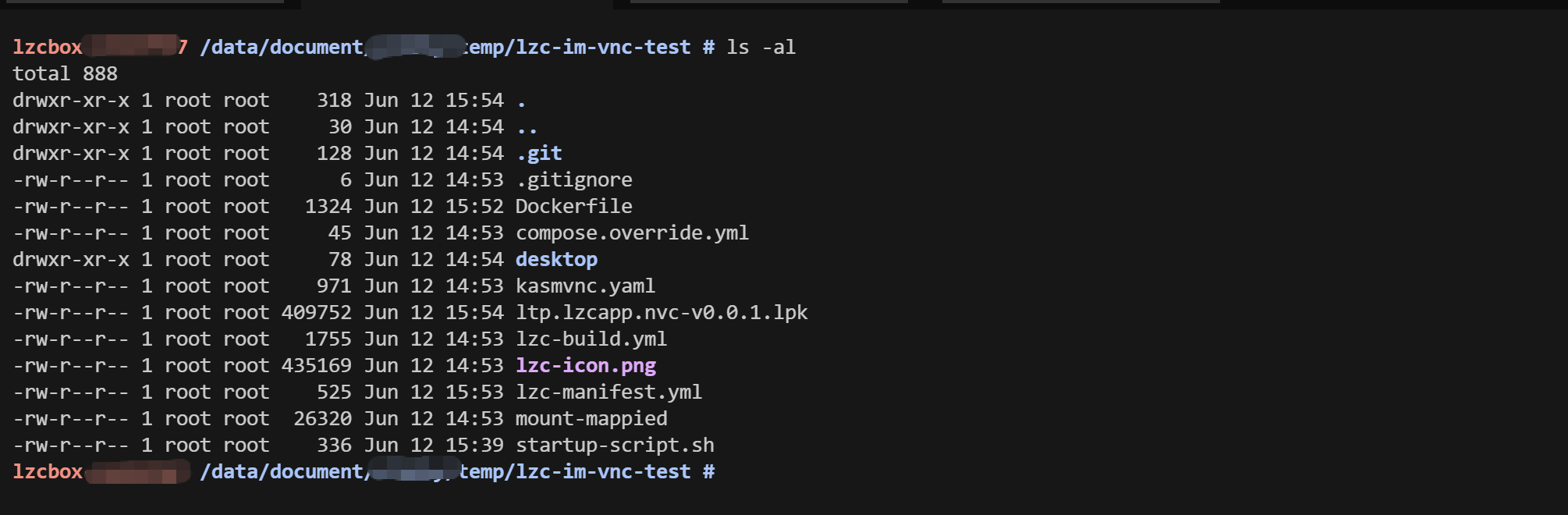Click ltp.lzcapp.nvc-v0.0.1.lpk package file
The height and width of the screenshot is (515, 1568).
(x=662, y=313)
